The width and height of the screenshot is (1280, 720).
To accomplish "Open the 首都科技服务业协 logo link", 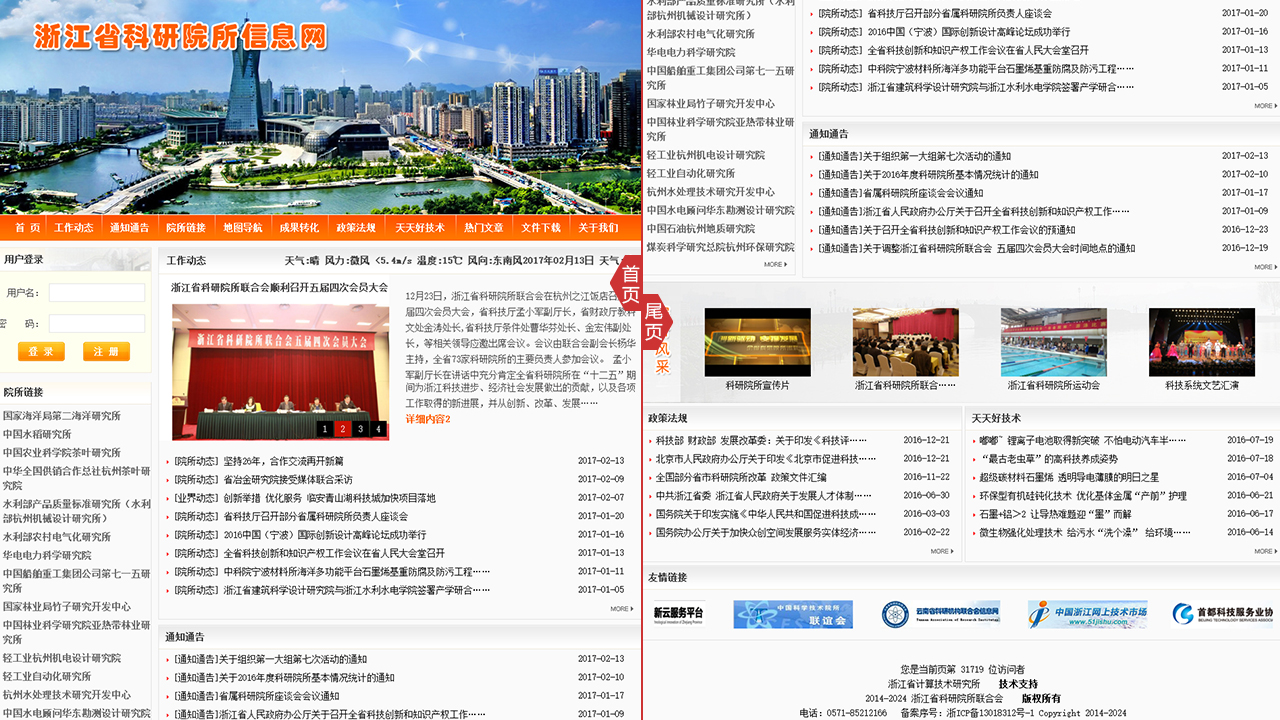I will pos(1222,613).
